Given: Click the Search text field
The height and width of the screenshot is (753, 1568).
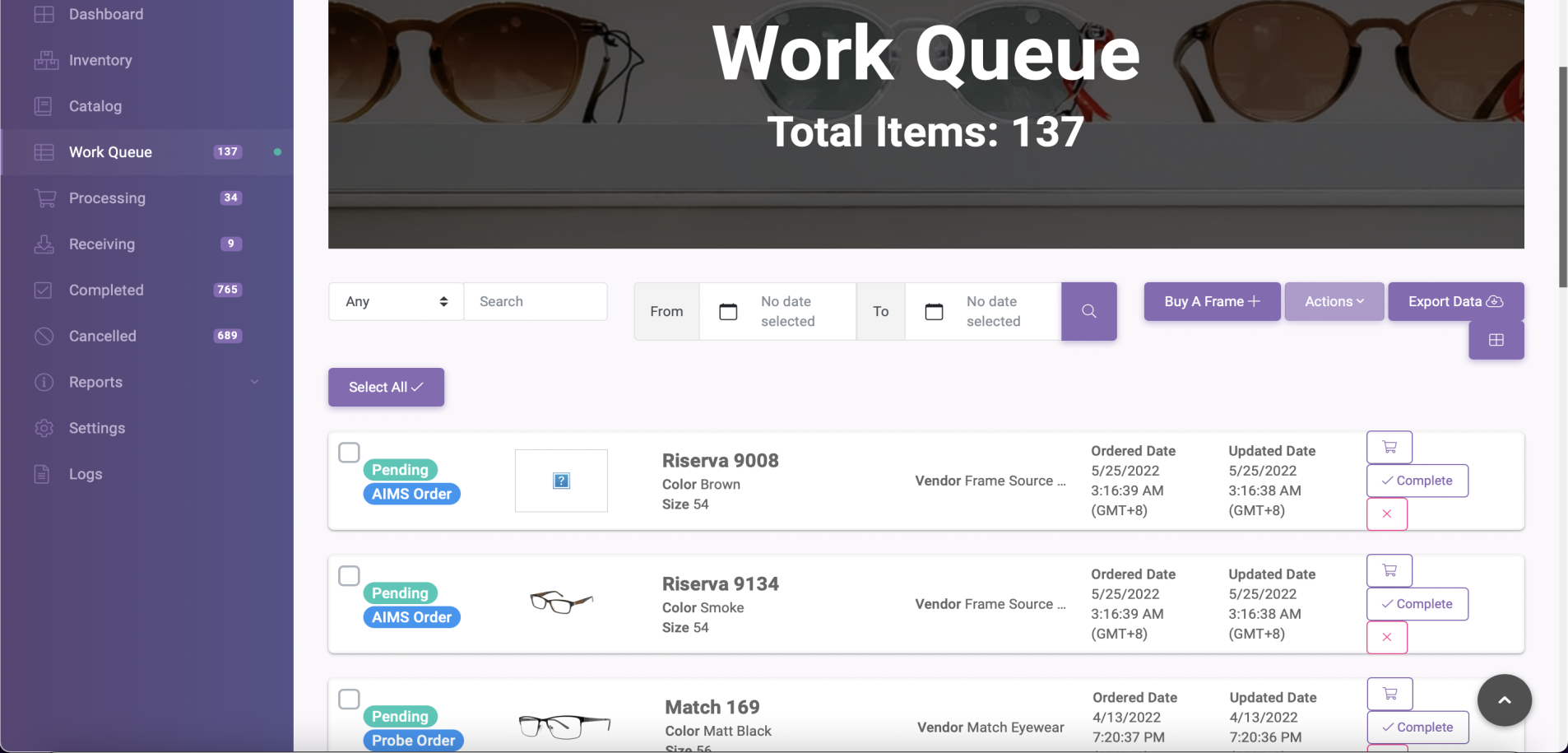Looking at the screenshot, I should [536, 301].
